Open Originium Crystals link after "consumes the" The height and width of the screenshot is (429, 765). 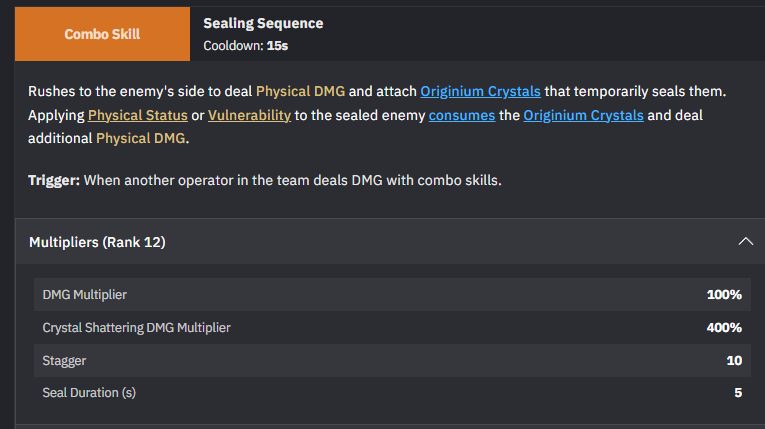click(585, 115)
